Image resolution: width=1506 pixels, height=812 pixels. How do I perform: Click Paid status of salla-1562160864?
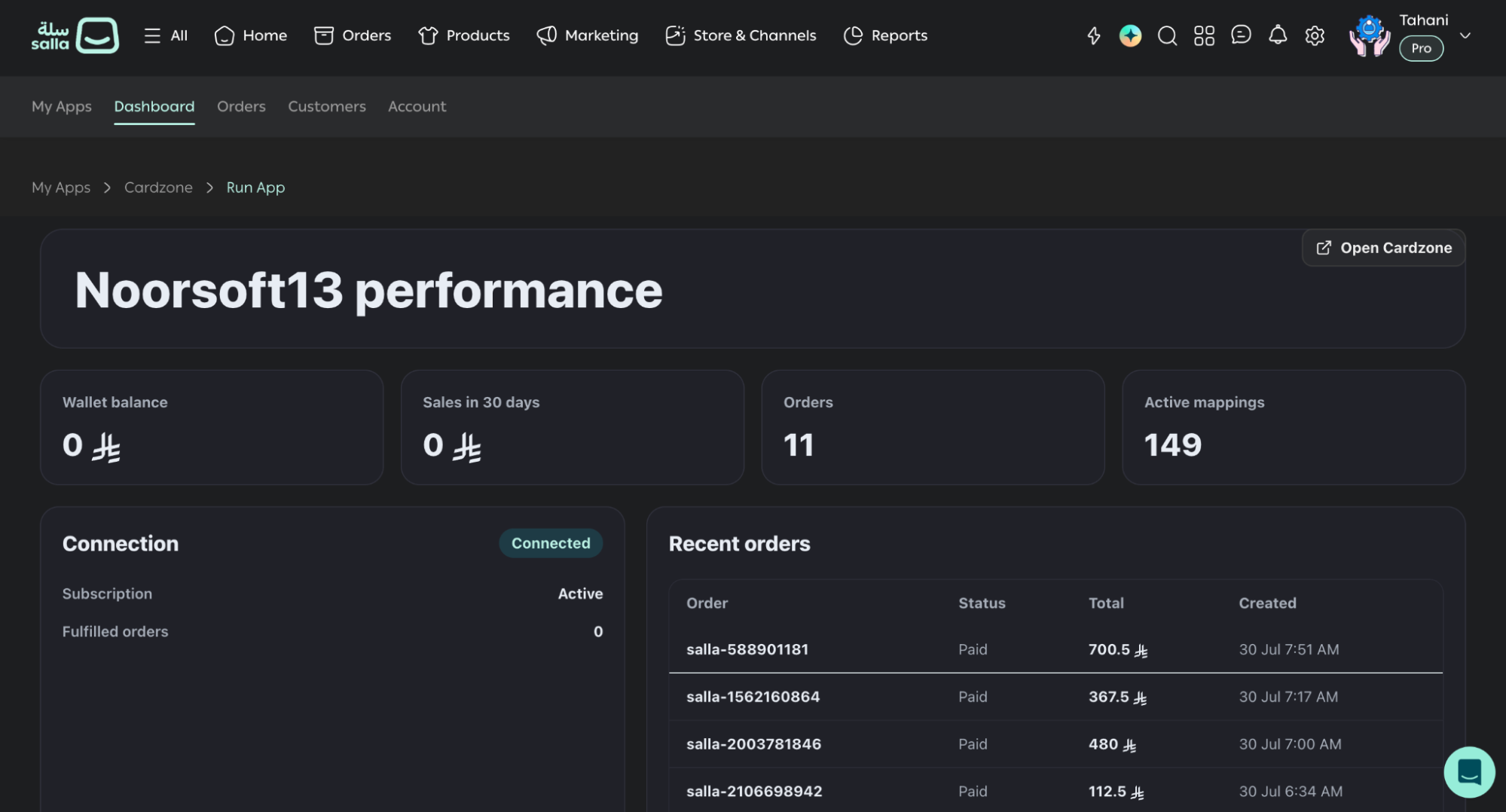[x=973, y=697]
